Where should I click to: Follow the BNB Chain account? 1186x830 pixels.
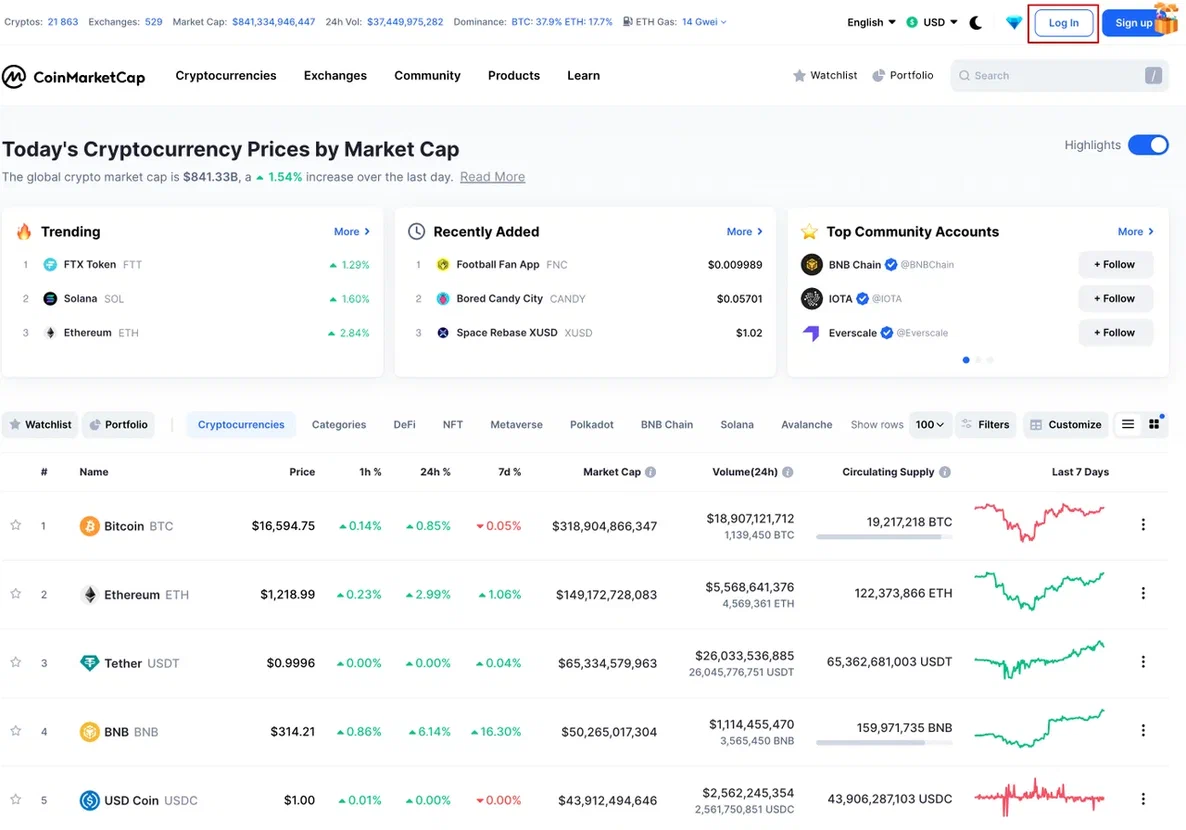point(1115,265)
